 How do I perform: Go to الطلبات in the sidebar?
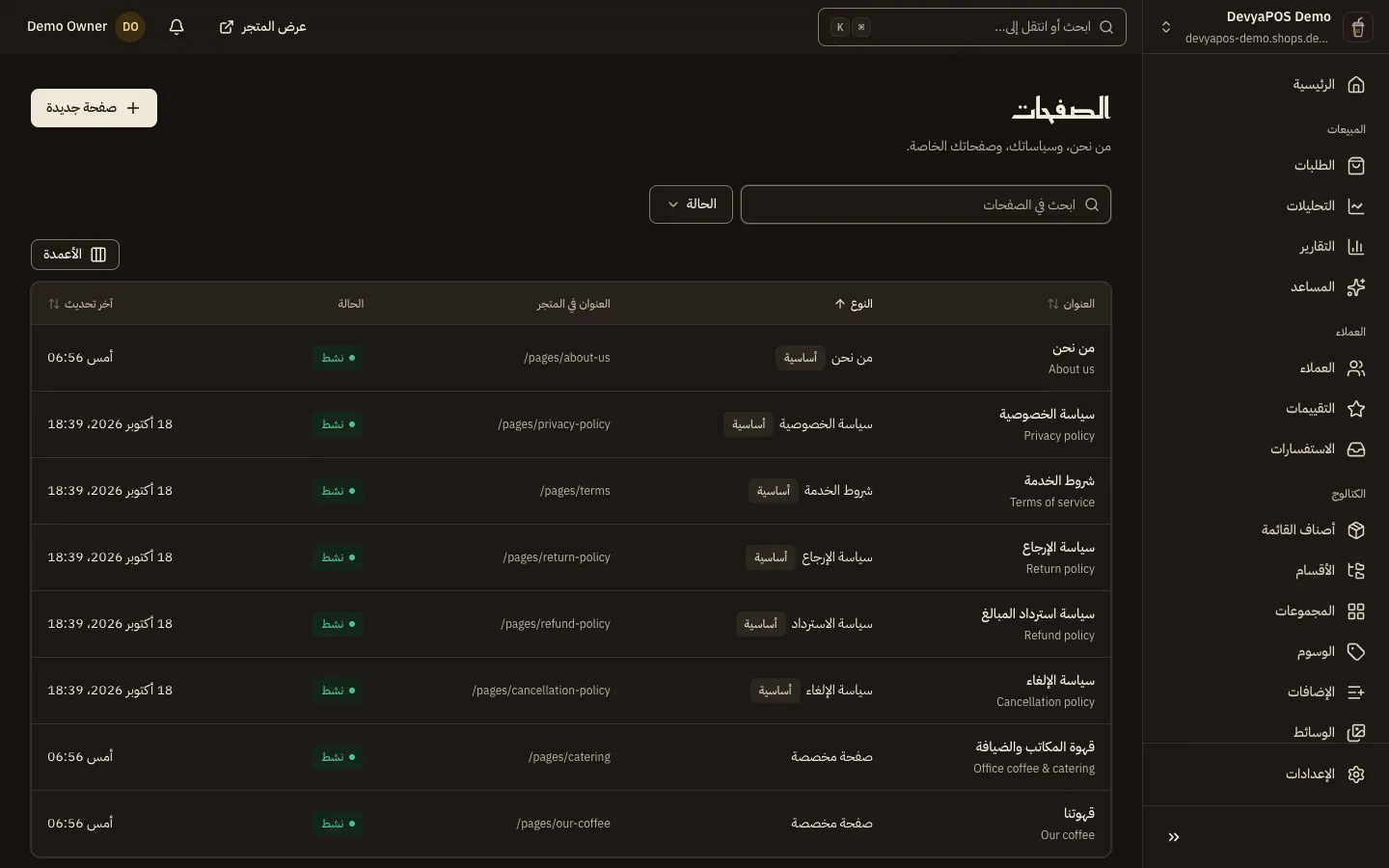[1266, 166]
